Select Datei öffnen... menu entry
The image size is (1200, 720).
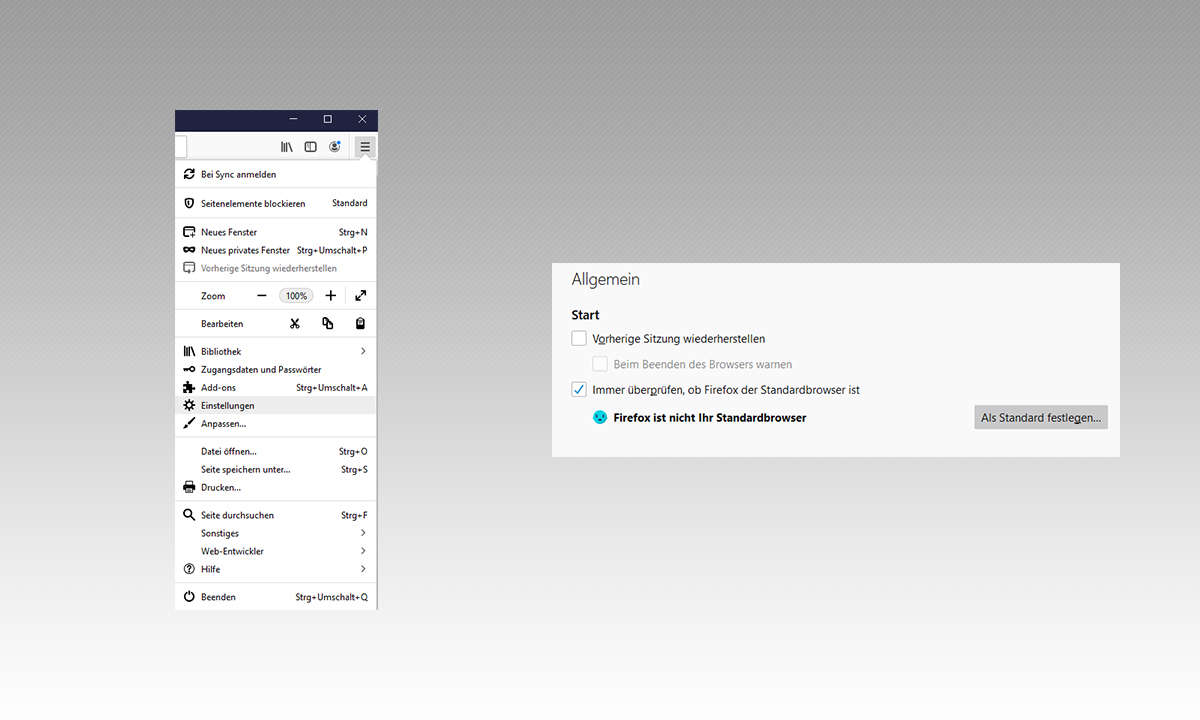pyautogui.click(x=276, y=451)
